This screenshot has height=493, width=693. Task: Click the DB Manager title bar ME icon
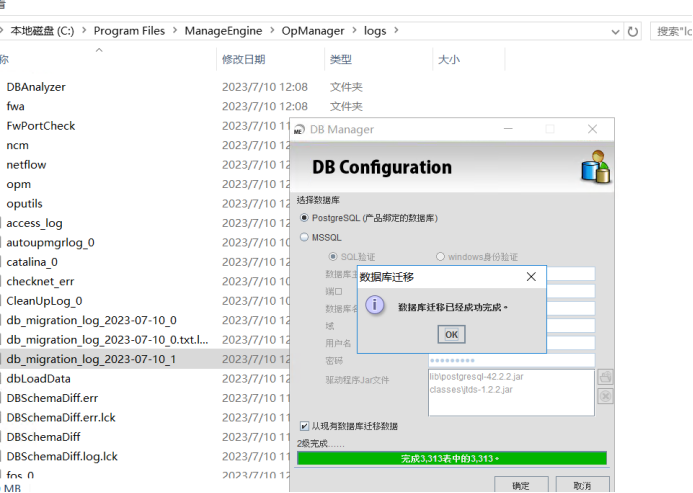pos(300,129)
